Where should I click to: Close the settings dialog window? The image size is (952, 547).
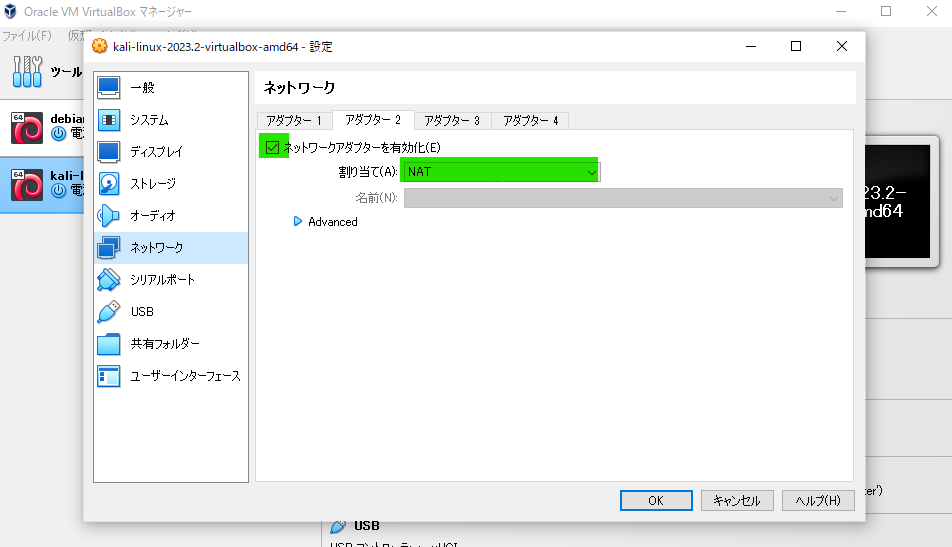pyautogui.click(x=842, y=46)
